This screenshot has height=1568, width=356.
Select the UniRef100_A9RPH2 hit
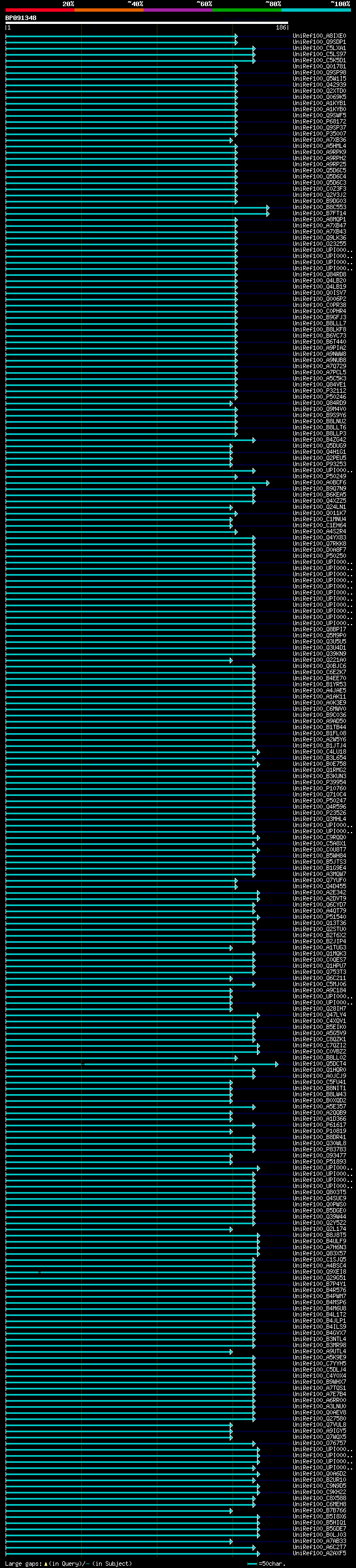[x=319, y=159]
